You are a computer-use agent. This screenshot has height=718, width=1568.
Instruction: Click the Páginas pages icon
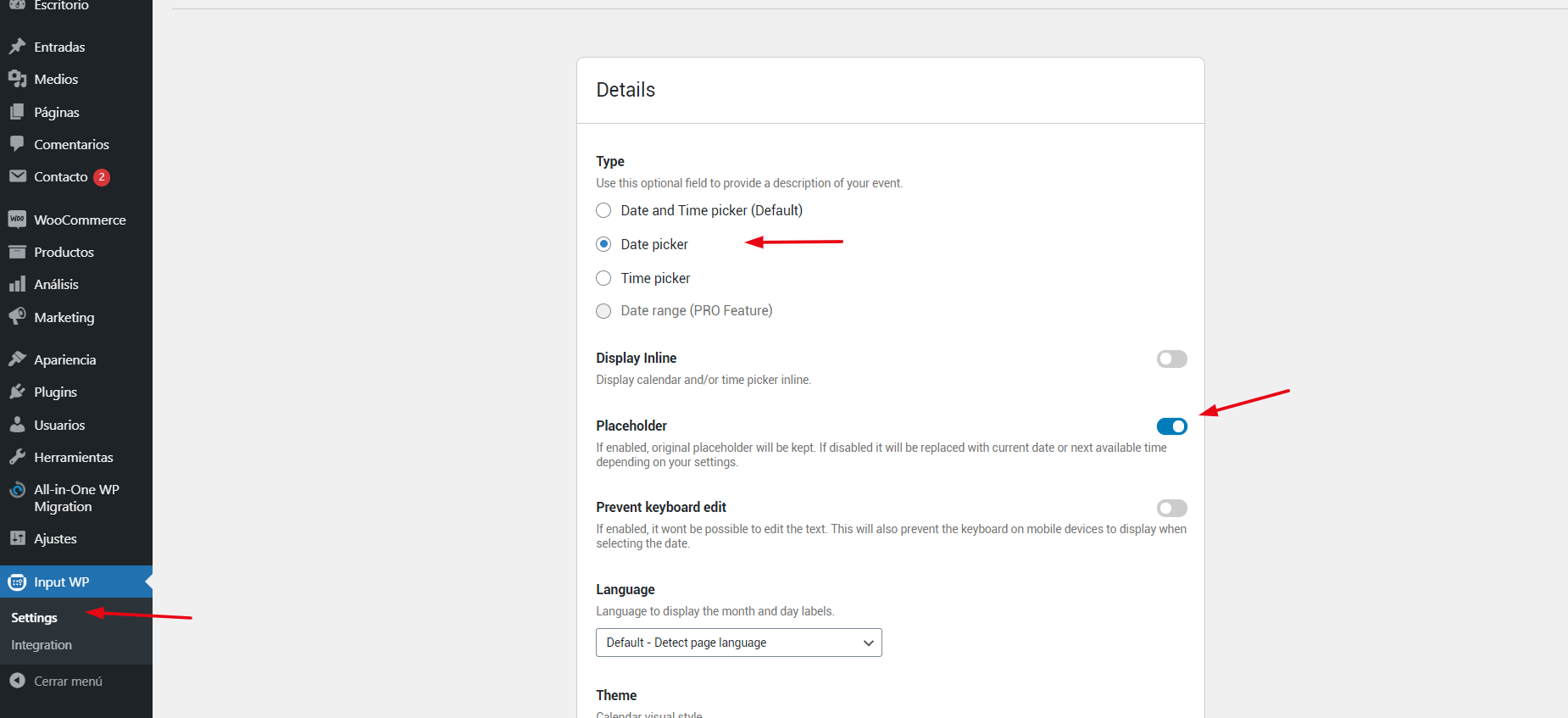pyautogui.click(x=17, y=112)
